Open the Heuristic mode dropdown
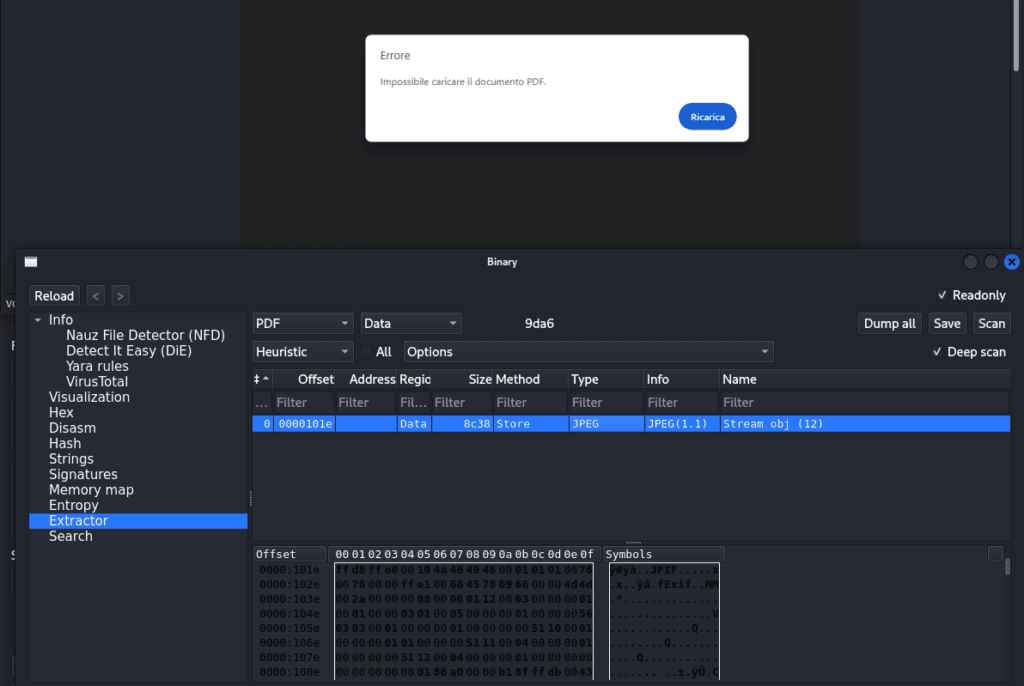Screen dimensions: 1024x686 pos(302,351)
